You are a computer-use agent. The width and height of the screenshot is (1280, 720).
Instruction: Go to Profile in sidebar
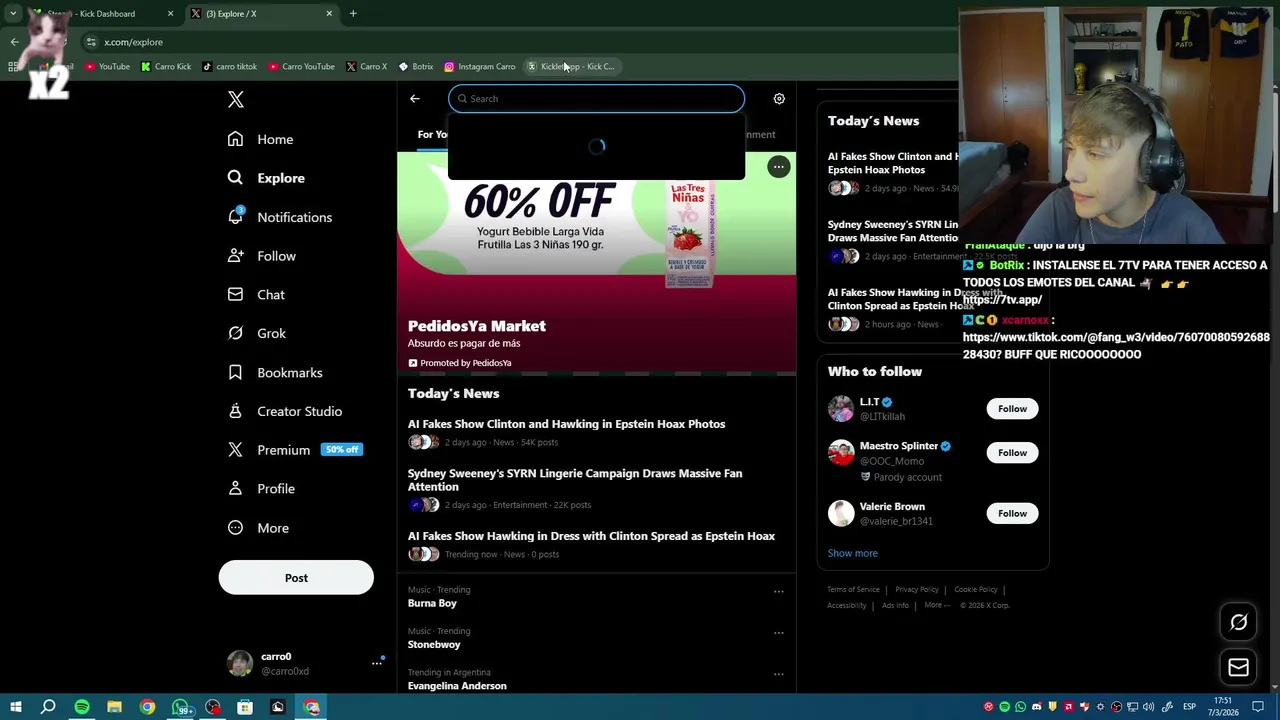[260, 489]
